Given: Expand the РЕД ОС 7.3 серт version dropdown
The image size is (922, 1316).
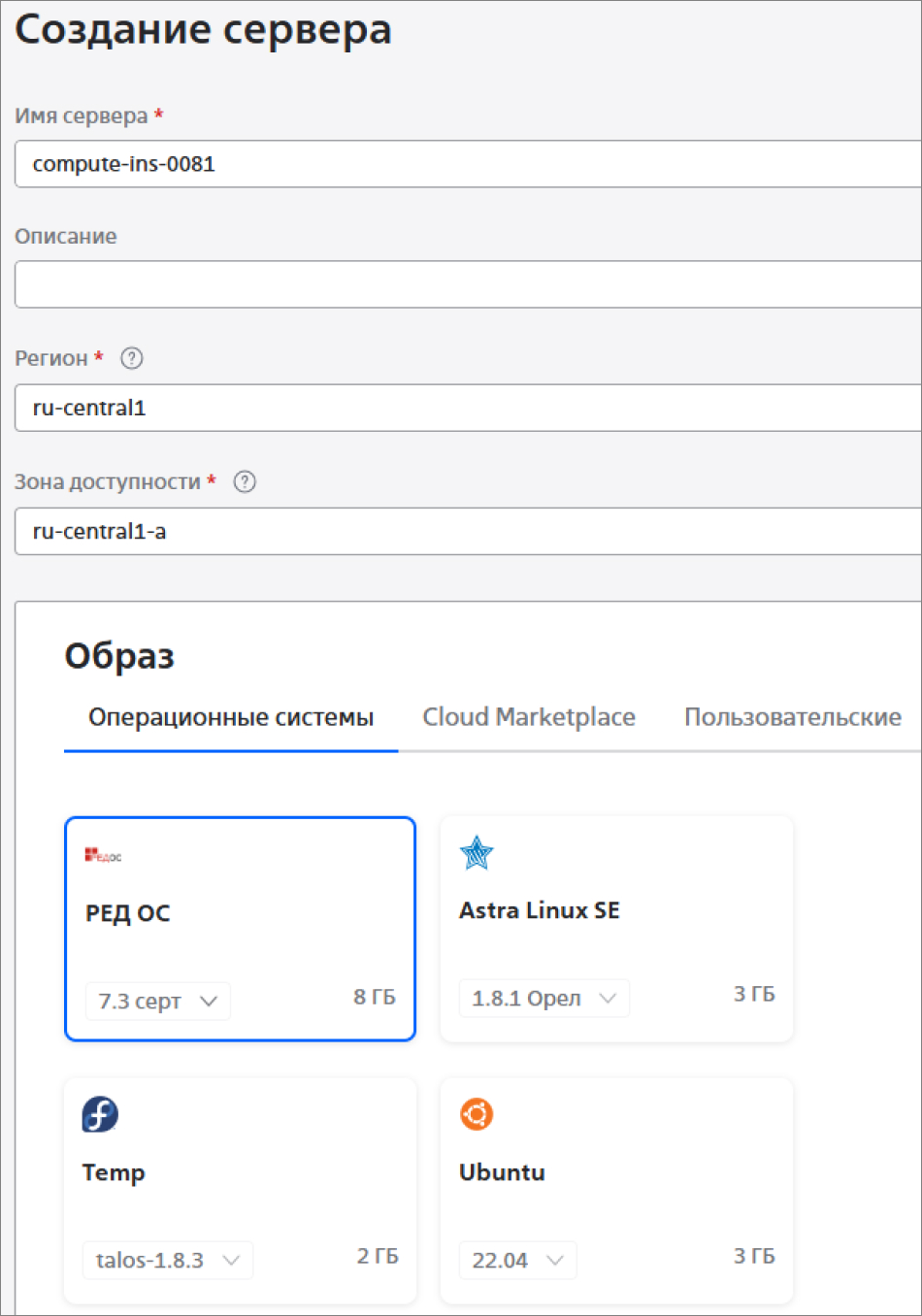Looking at the screenshot, I should coord(158,1001).
